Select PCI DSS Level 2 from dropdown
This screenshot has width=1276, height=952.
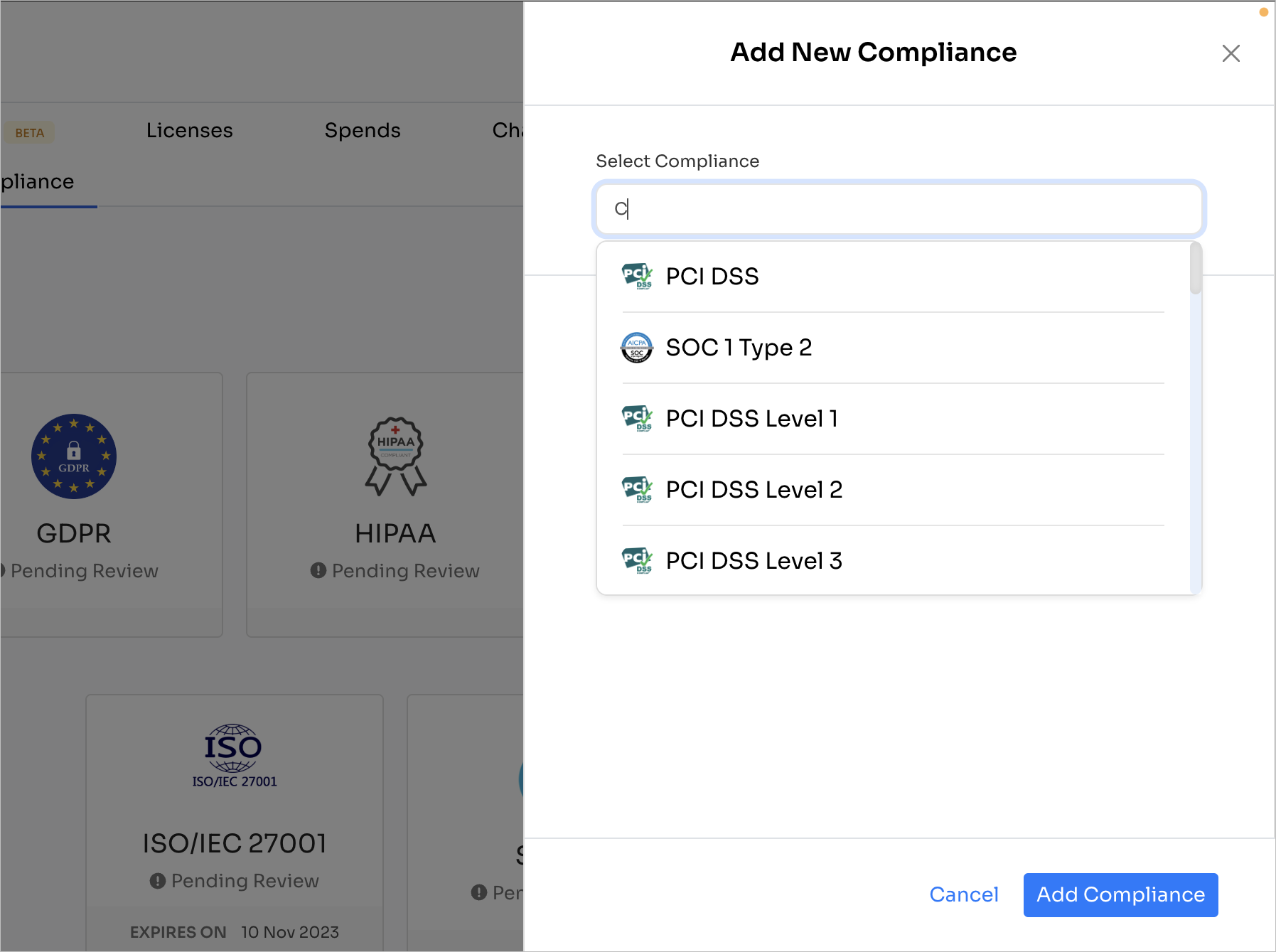click(893, 490)
